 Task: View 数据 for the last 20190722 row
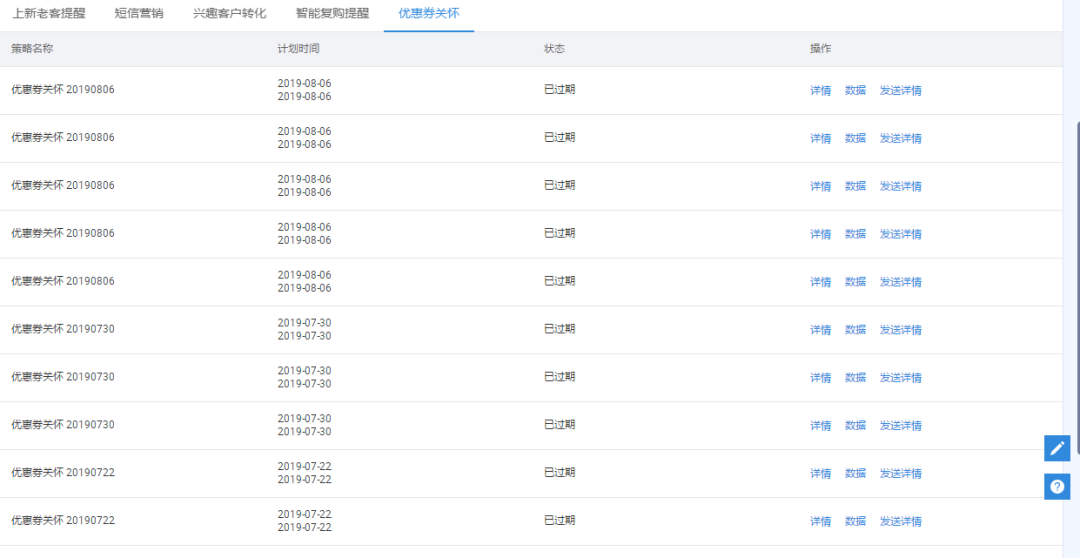tap(855, 521)
